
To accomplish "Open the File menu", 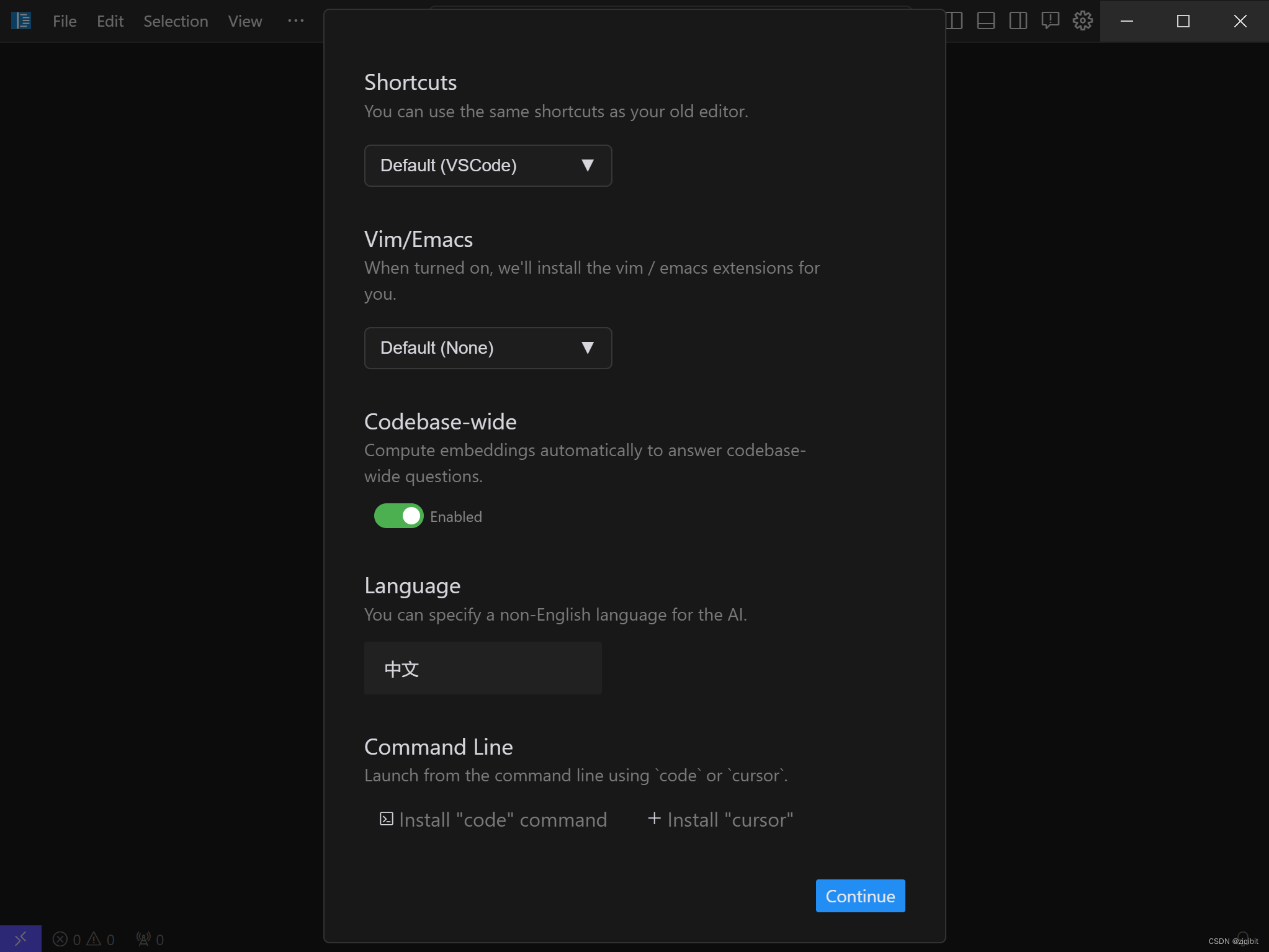I will point(65,21).
